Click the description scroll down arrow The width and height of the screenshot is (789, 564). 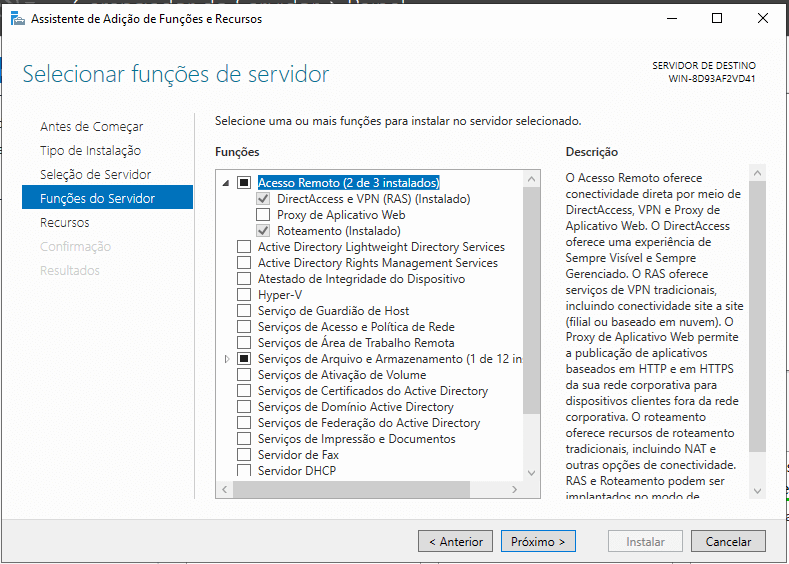tap(757, 491)
